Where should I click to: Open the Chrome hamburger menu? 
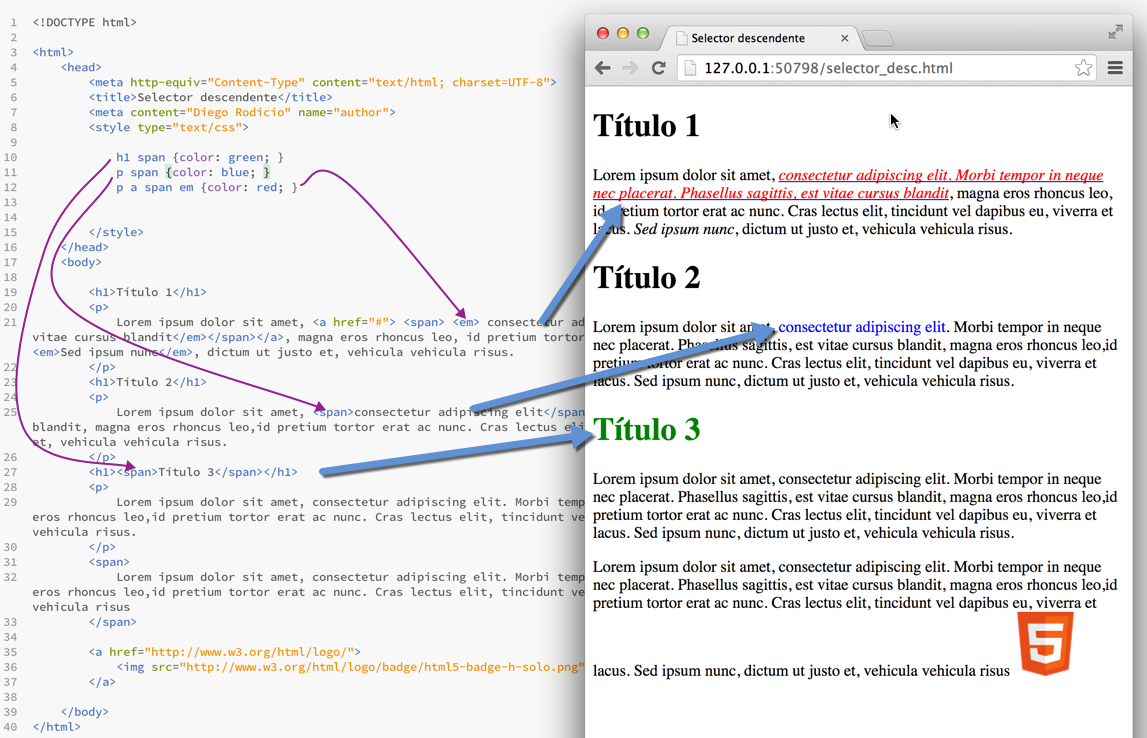point(1115,68)
